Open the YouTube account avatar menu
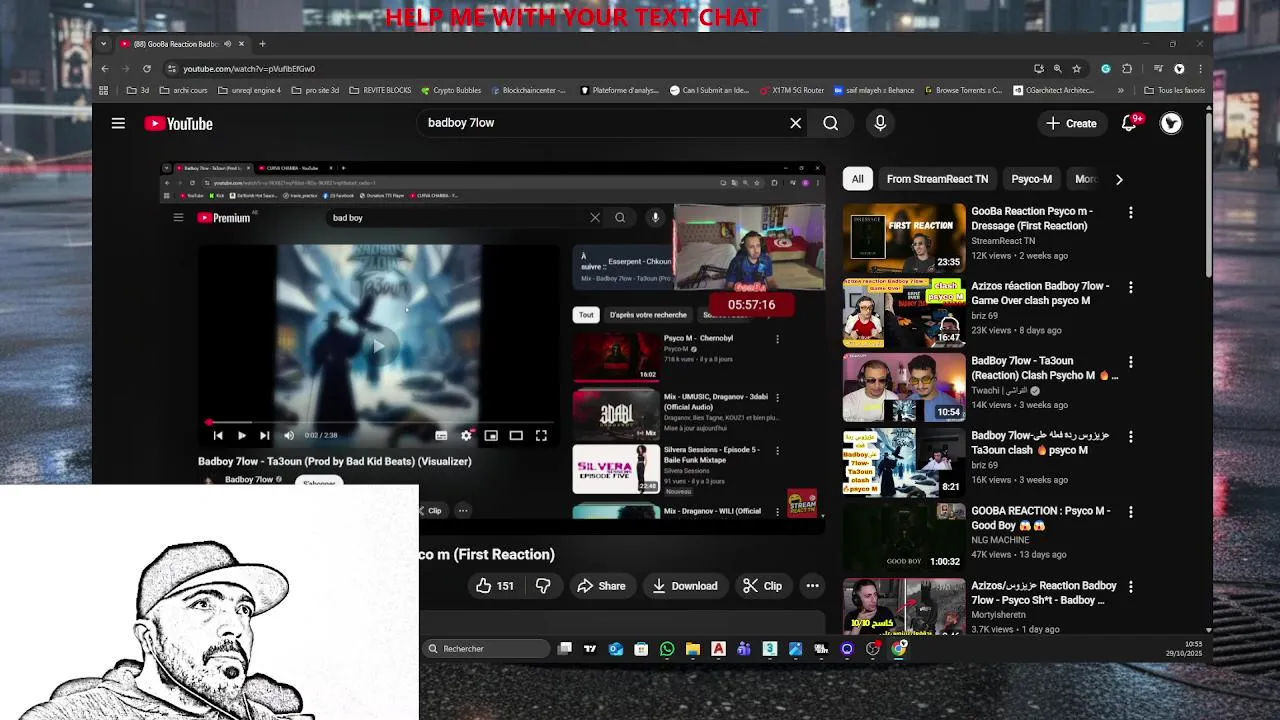1280x720 pixels. pos(1171,123)
